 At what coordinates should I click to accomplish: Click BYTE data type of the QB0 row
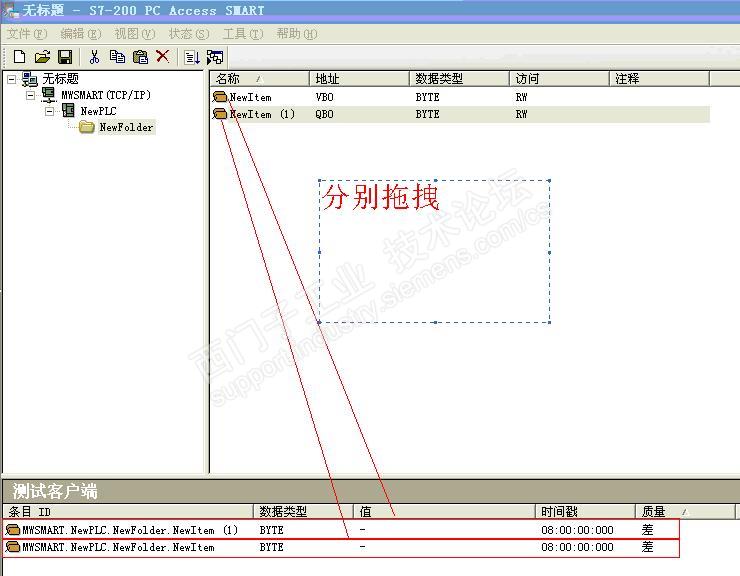click(427, 114)
